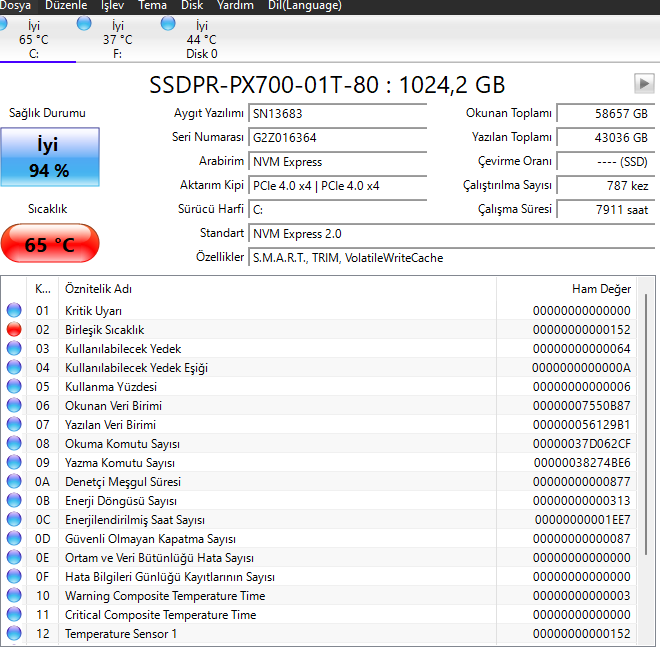Click the Aktarım Kipi field PCIe 4.0 x4
This screenshot has width=660, height=647.
(x=338, y=186)
